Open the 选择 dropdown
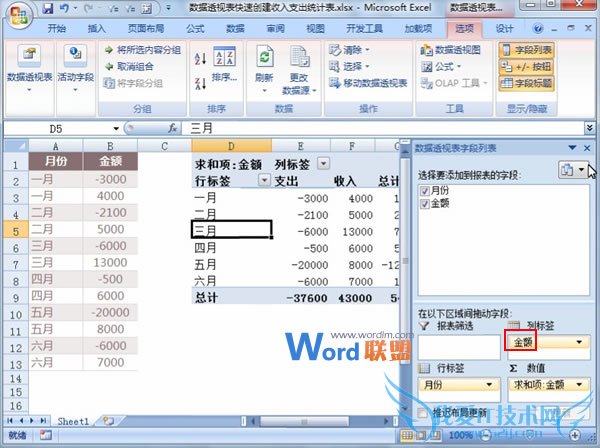This screenshot has height=448, width=600. [x=349, y=67]
